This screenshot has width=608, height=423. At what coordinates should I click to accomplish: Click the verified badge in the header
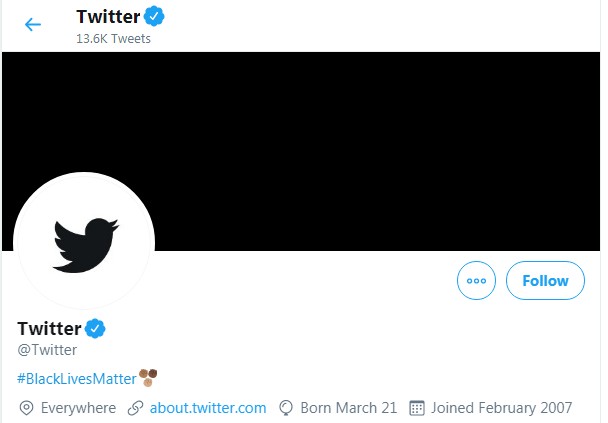coord(154,16)
